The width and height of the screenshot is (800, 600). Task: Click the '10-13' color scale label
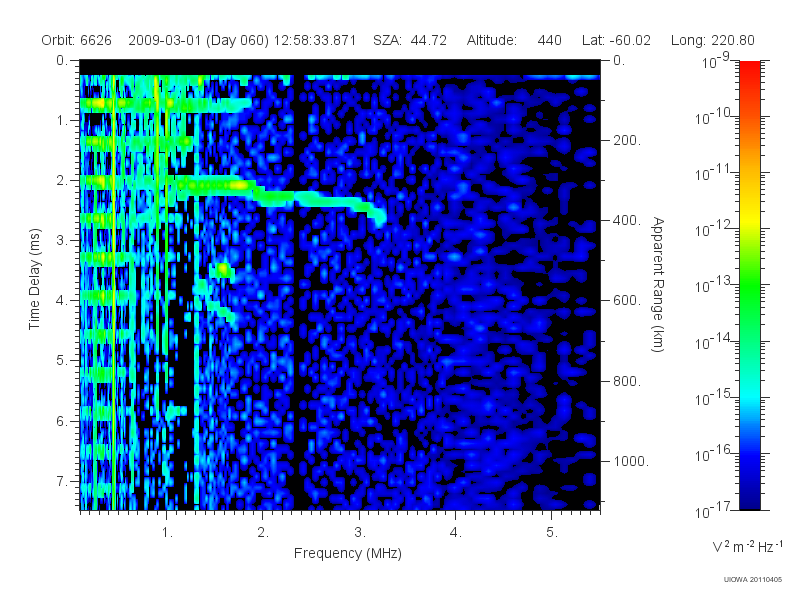coord(713,285)
